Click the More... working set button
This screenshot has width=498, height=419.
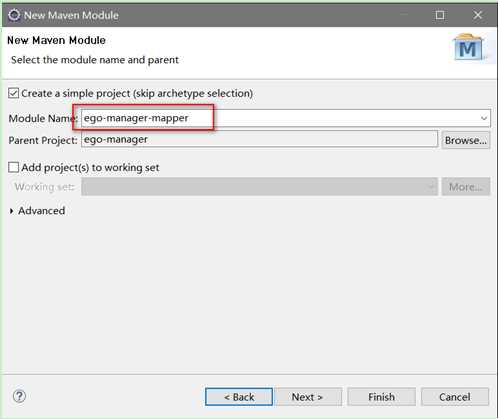pos(466,187)
